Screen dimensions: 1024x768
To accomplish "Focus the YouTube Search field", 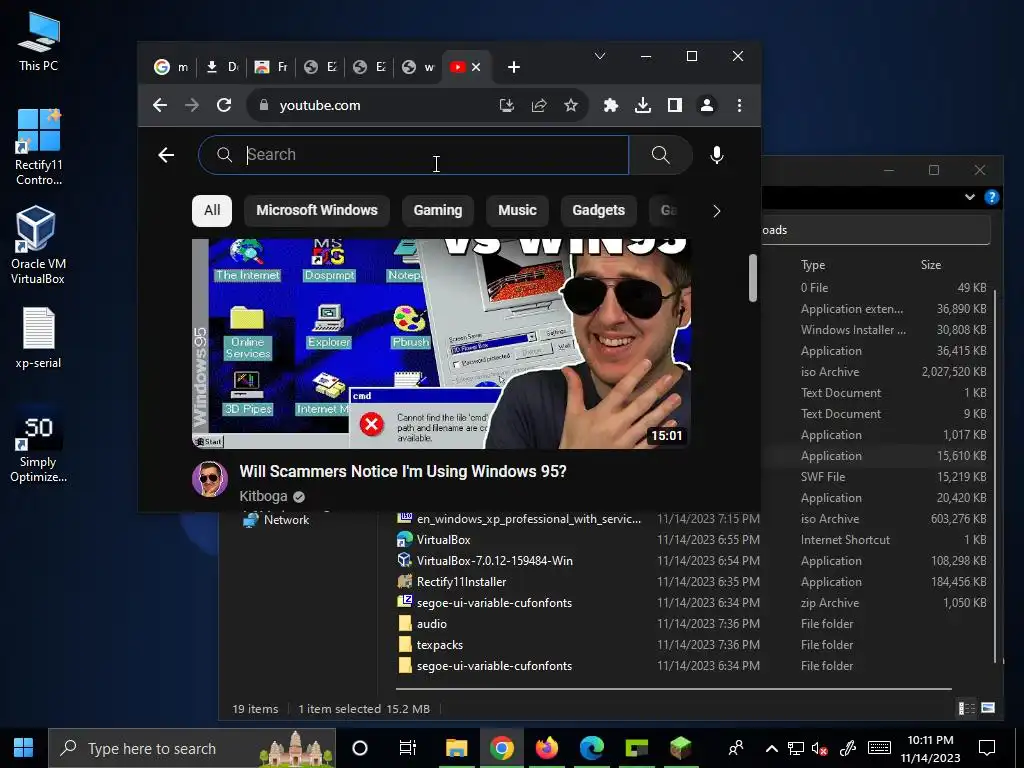I will click(x=413, y=155).
